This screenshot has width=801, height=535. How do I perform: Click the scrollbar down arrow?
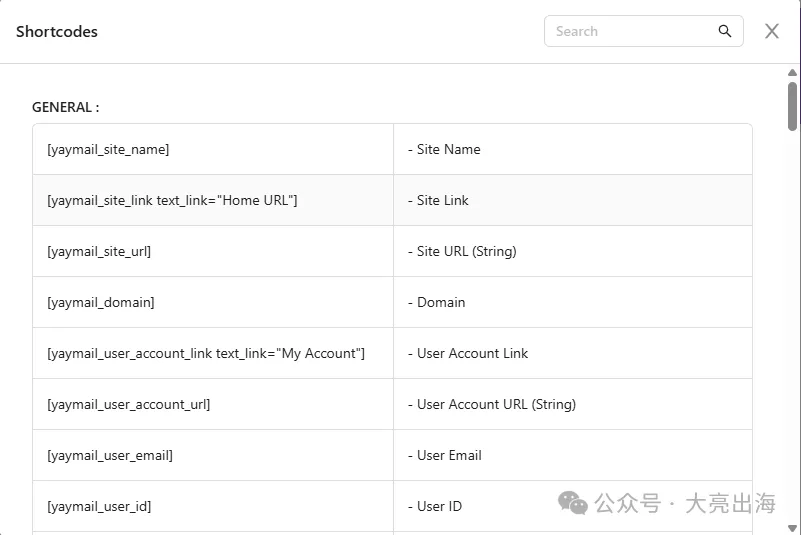pyautogui.click(x=792, y=528)
